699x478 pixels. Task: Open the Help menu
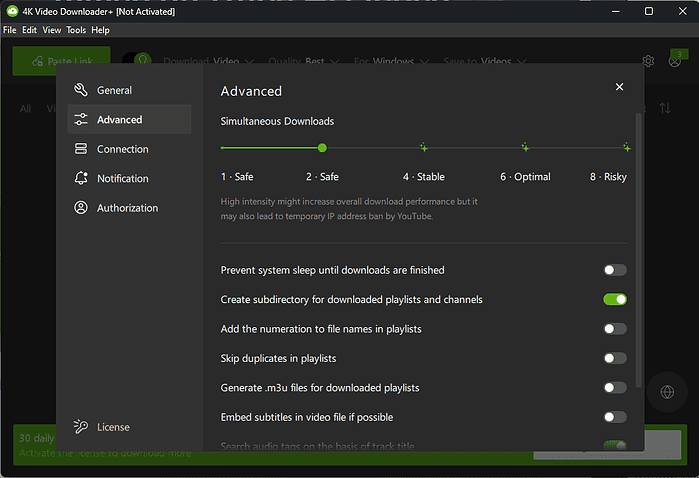pos(100,30)
